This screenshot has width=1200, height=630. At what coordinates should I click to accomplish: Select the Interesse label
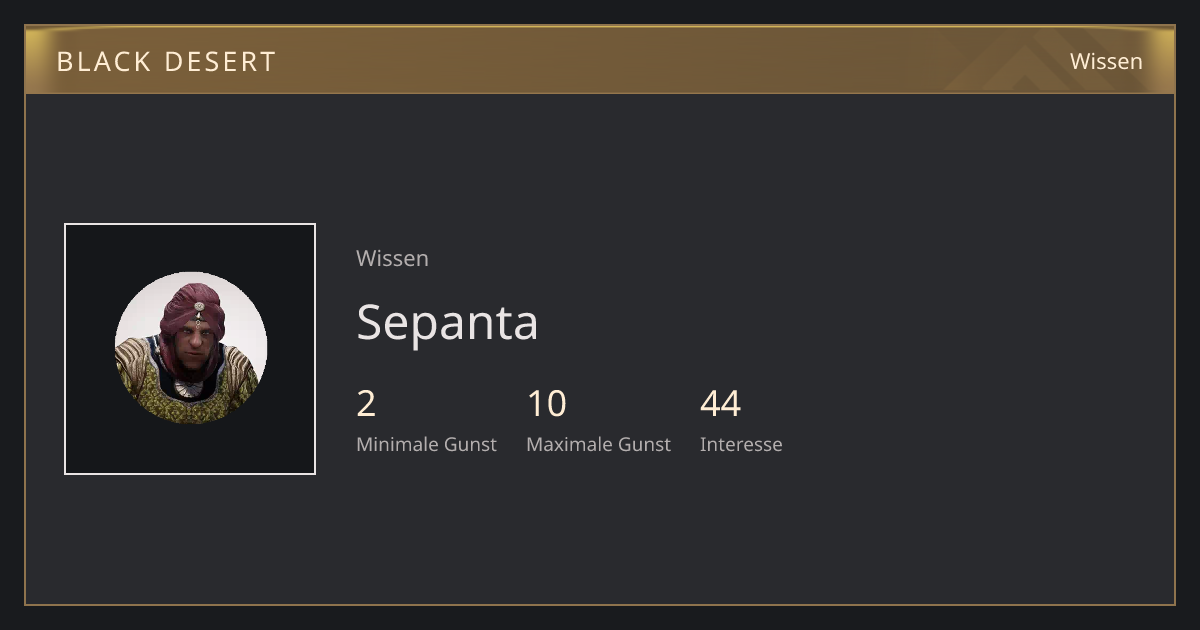(741, 444)
